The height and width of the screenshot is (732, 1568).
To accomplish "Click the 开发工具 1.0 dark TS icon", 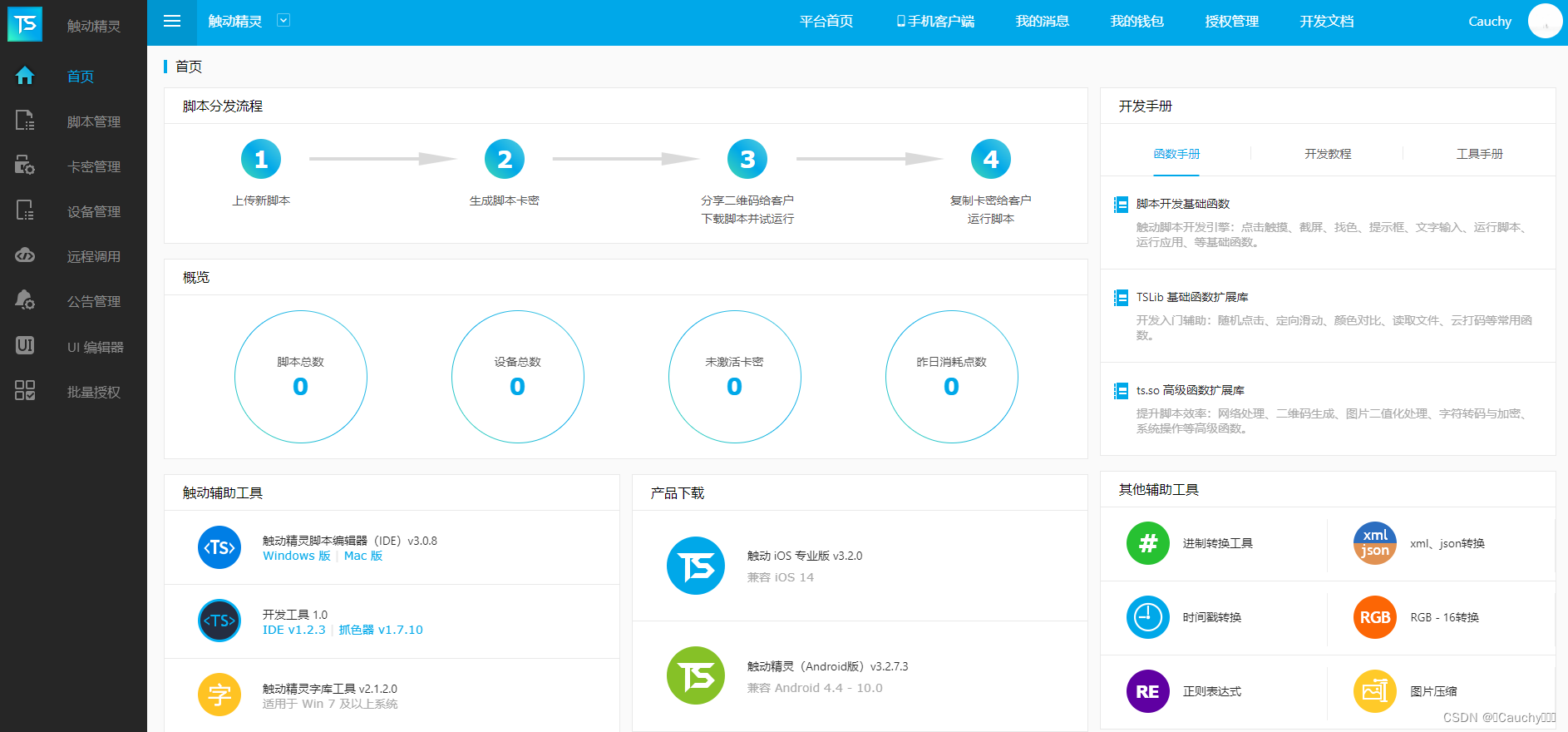I will point(219,621).
